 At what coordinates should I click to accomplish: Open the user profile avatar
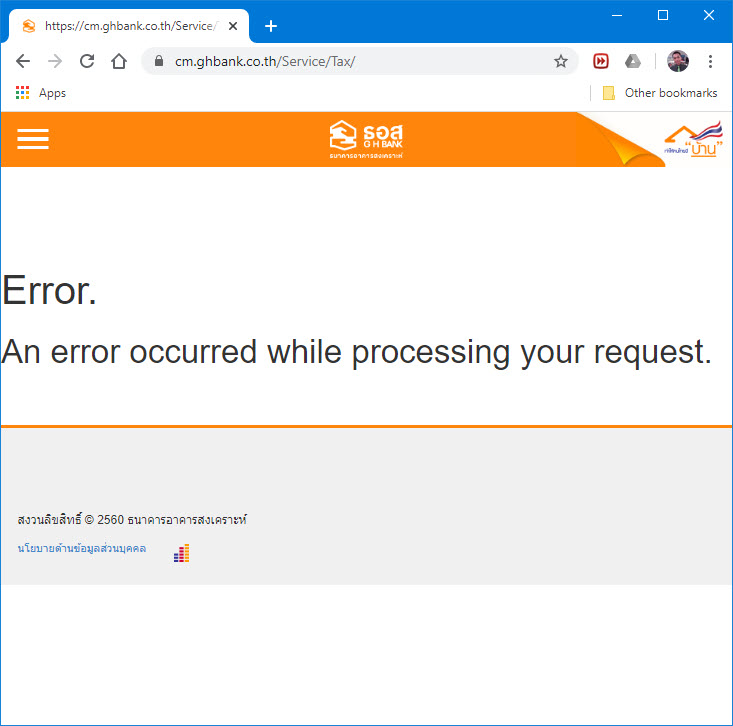(x=677, y=61)
